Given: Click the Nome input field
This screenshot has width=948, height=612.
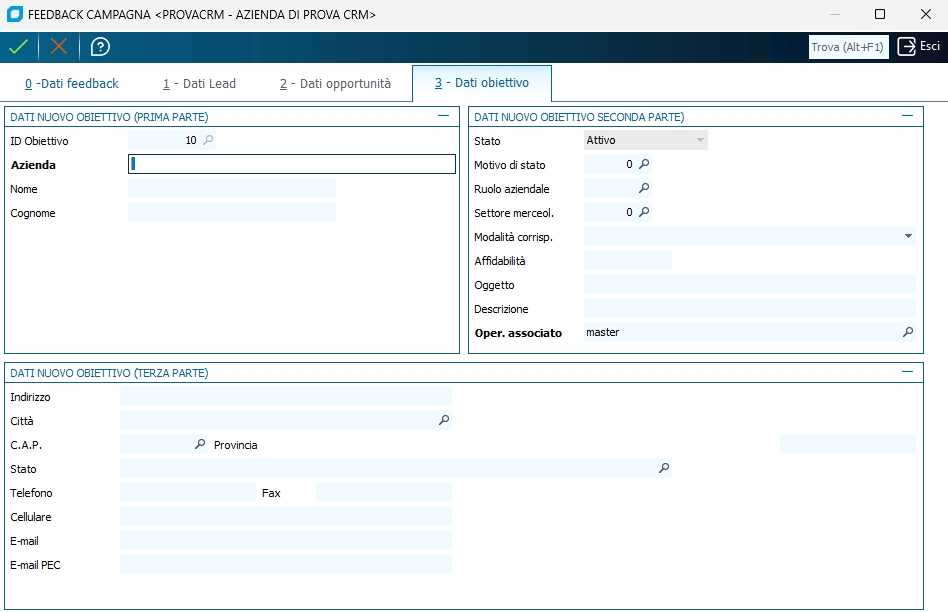Looking at the screenshot, I should click(232, 188).
